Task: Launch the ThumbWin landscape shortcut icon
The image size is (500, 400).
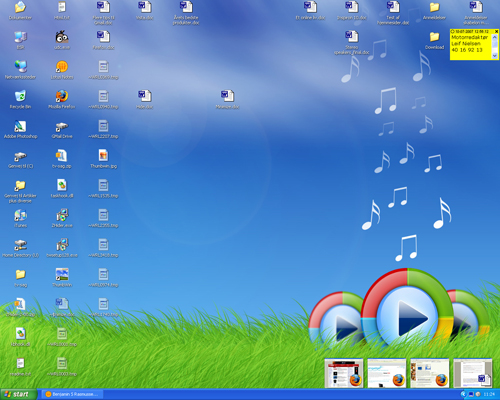Action: click(62, 274)
